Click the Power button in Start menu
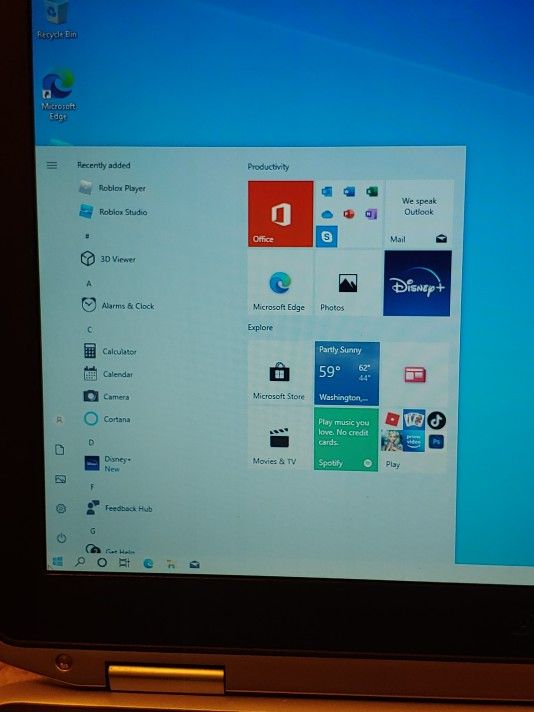This screenshot has width=534, height=712. click(x=62, y=538)
